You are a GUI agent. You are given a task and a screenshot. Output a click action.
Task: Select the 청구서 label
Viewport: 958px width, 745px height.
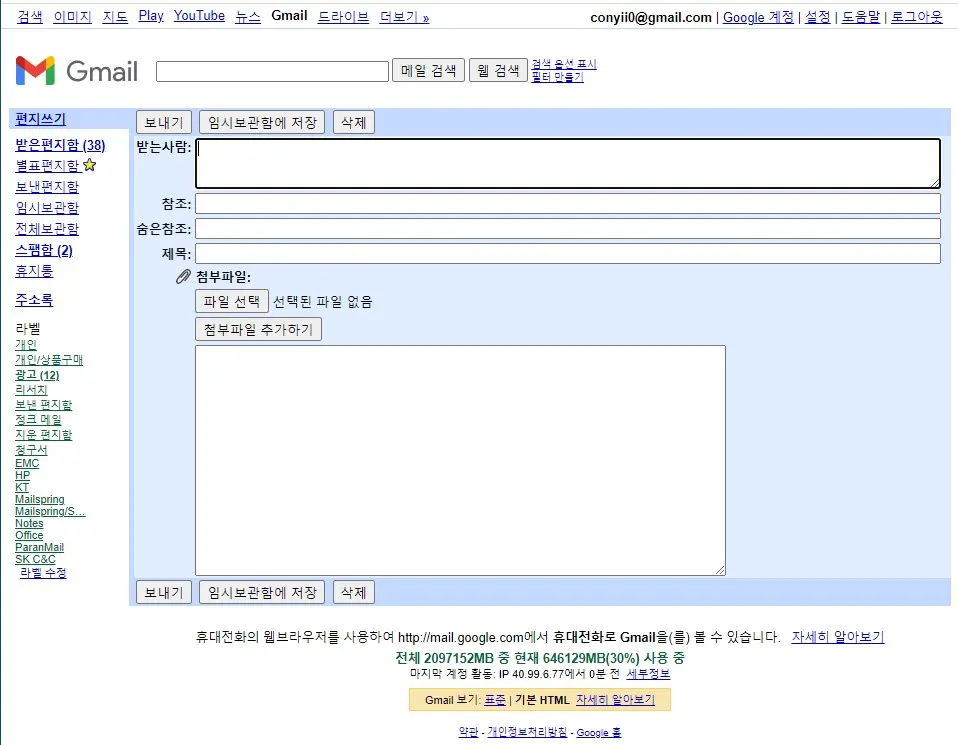[31, 449]
